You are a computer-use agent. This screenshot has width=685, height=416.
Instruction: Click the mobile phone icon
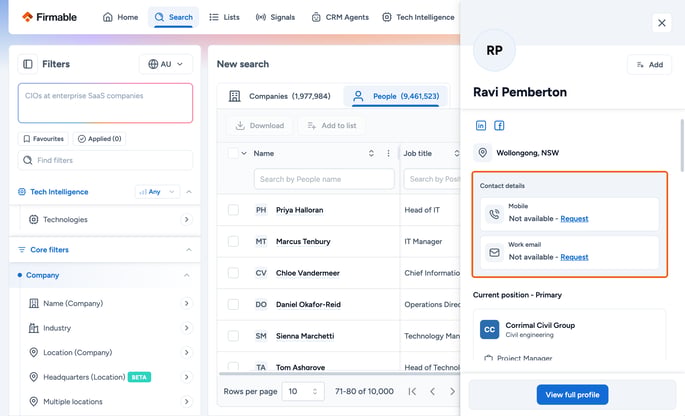tap(494, 214)
